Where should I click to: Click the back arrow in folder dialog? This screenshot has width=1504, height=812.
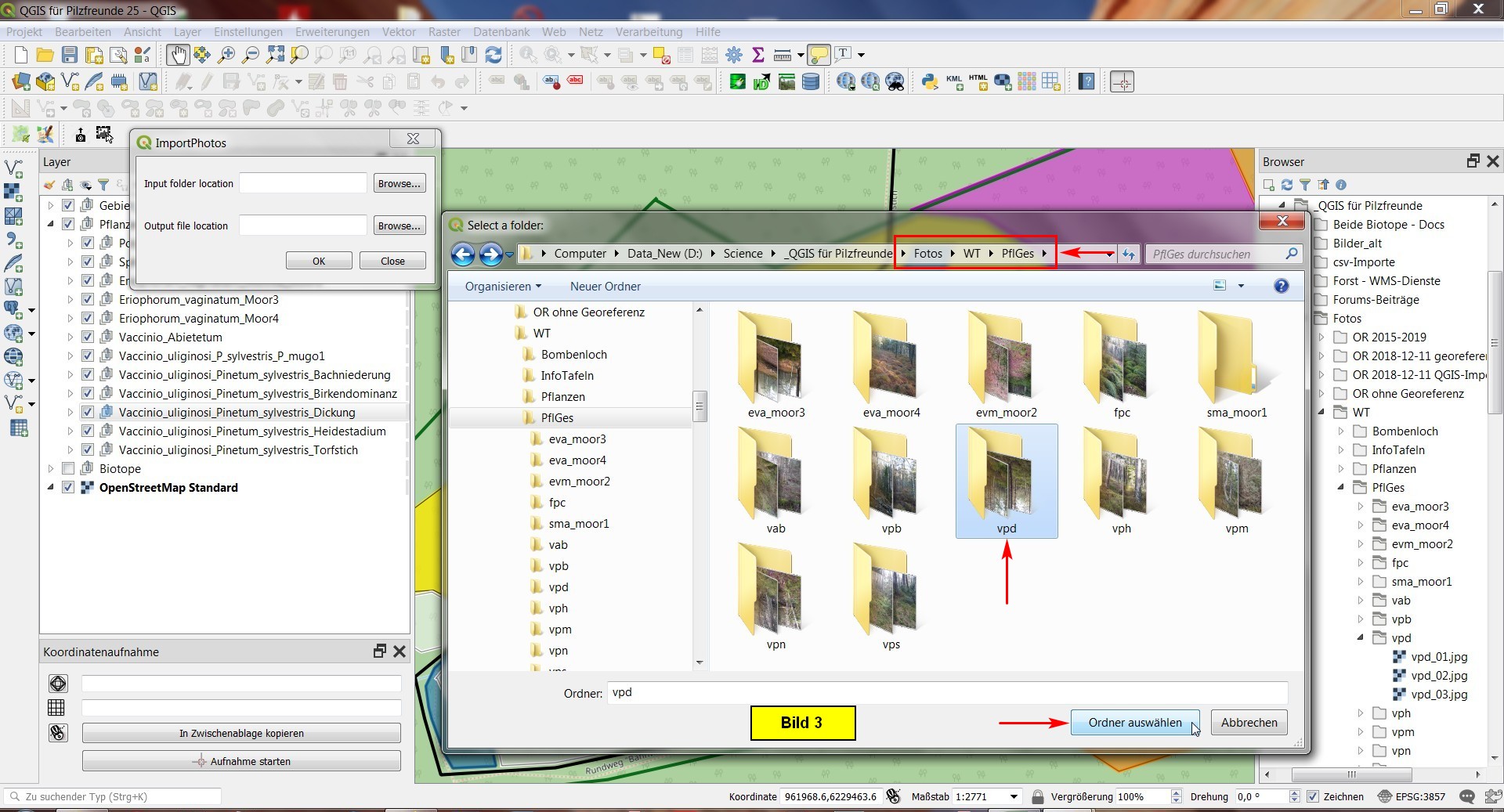coord(463,254)
